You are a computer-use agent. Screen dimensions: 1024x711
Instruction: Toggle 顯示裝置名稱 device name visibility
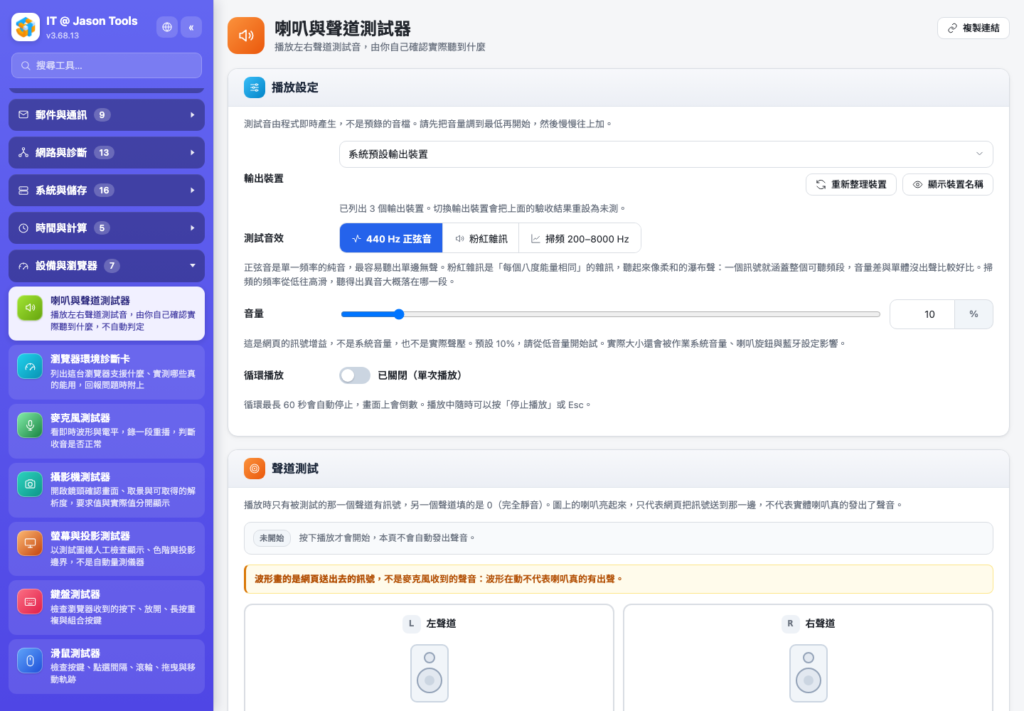[x=948, y=184]
